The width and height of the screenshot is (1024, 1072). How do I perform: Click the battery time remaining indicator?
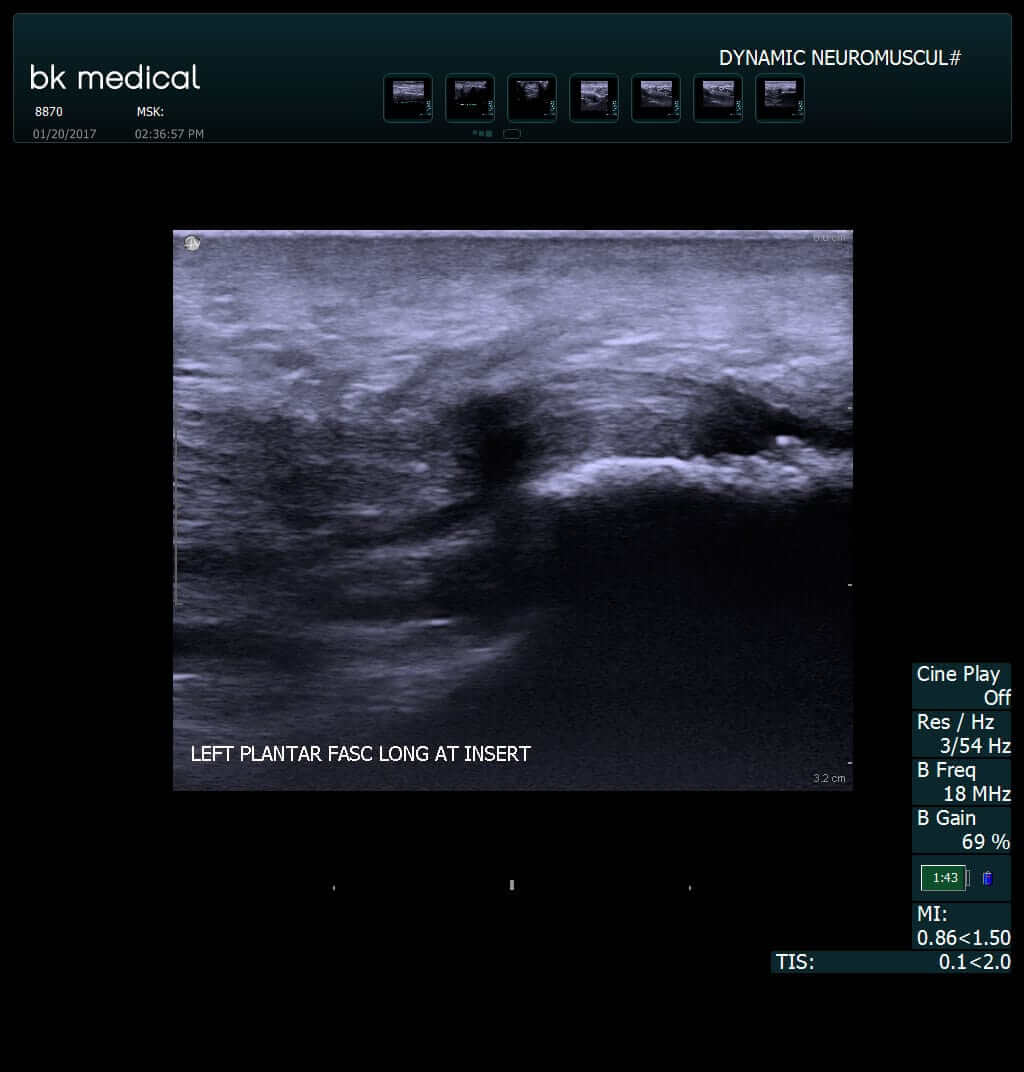point(943,878)
